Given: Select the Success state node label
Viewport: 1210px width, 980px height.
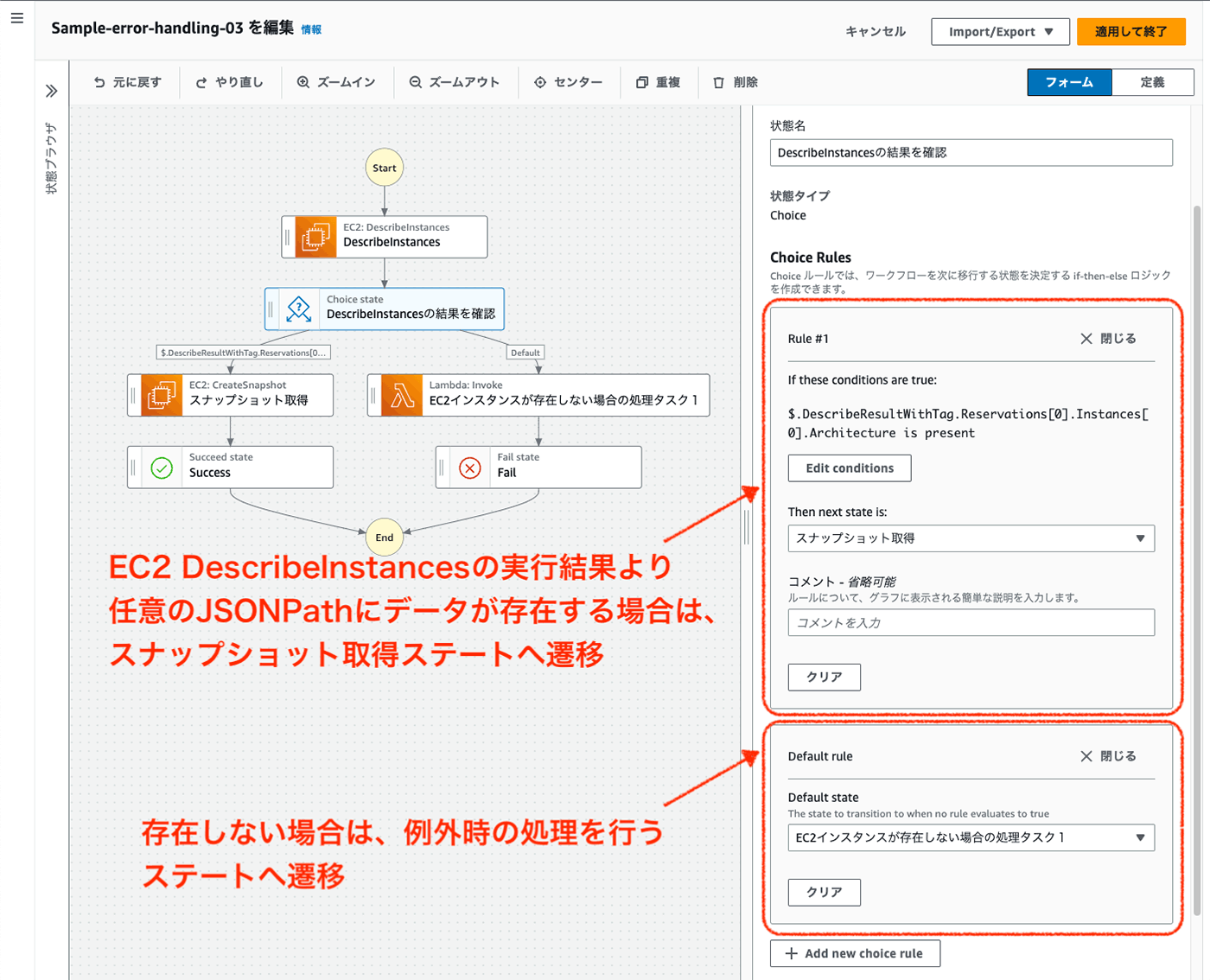Looking at the screenshot, I should (x=210, y=473).
